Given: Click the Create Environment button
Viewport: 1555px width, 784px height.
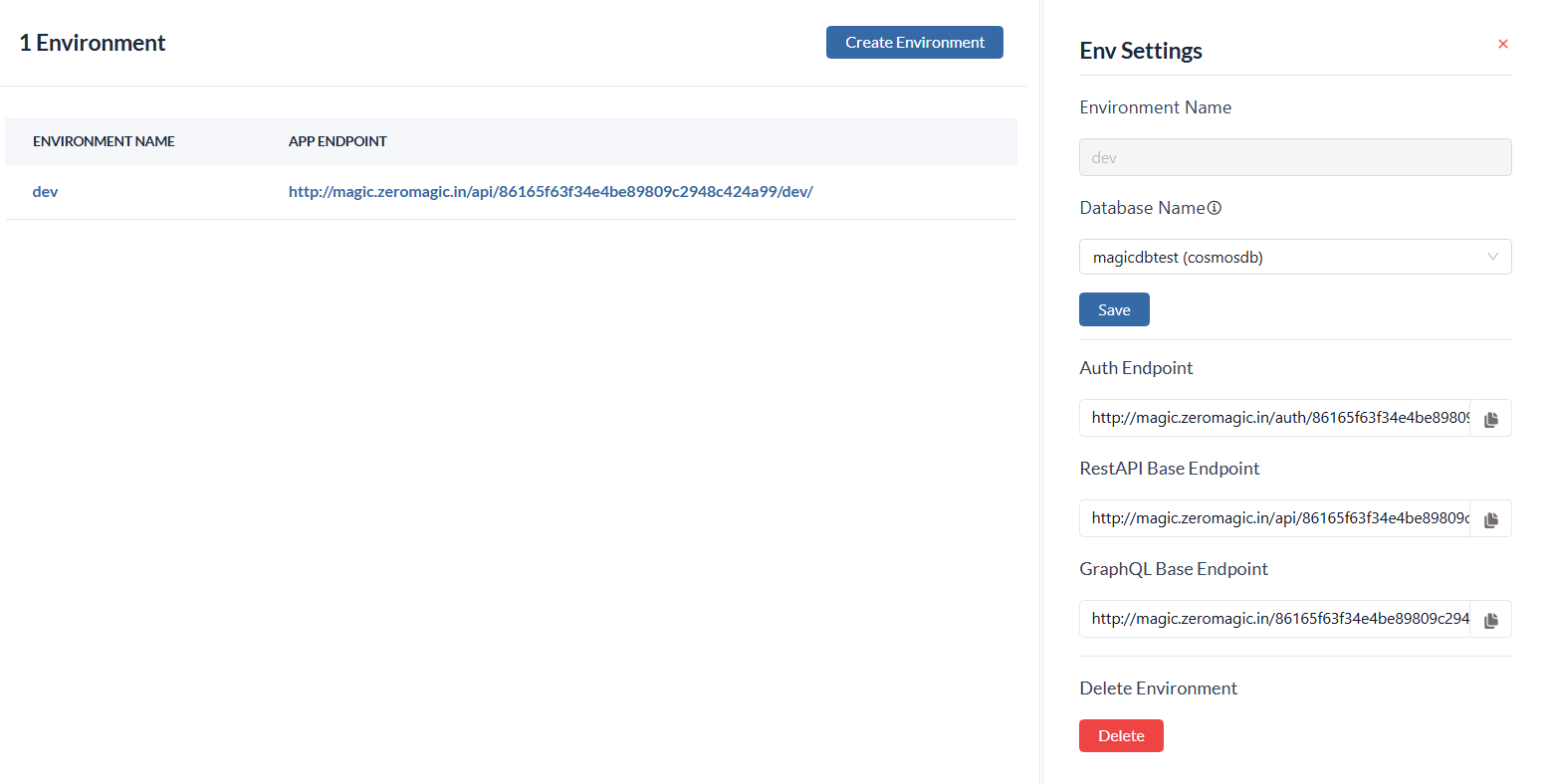Looking at the screenshot, I should (x=914, y=42).
